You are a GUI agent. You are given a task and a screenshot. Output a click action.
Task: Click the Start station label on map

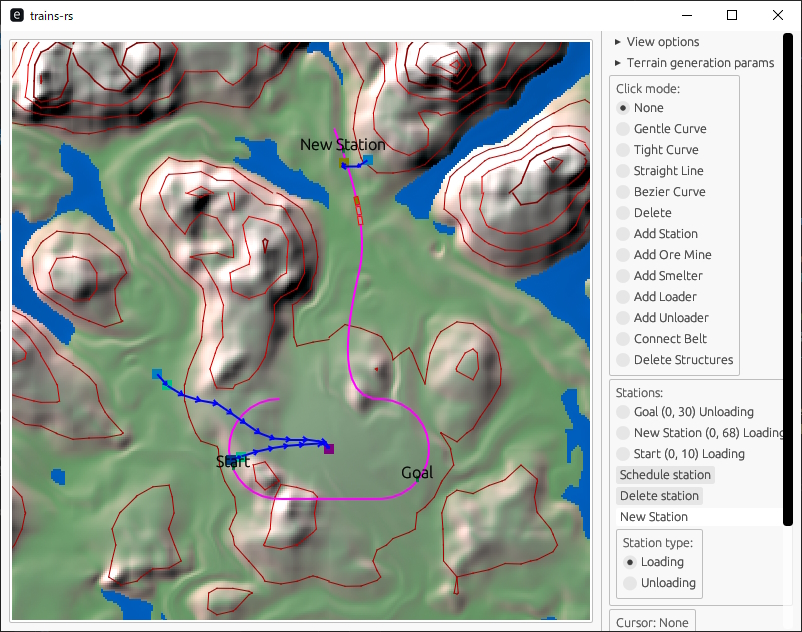point(233,462)
